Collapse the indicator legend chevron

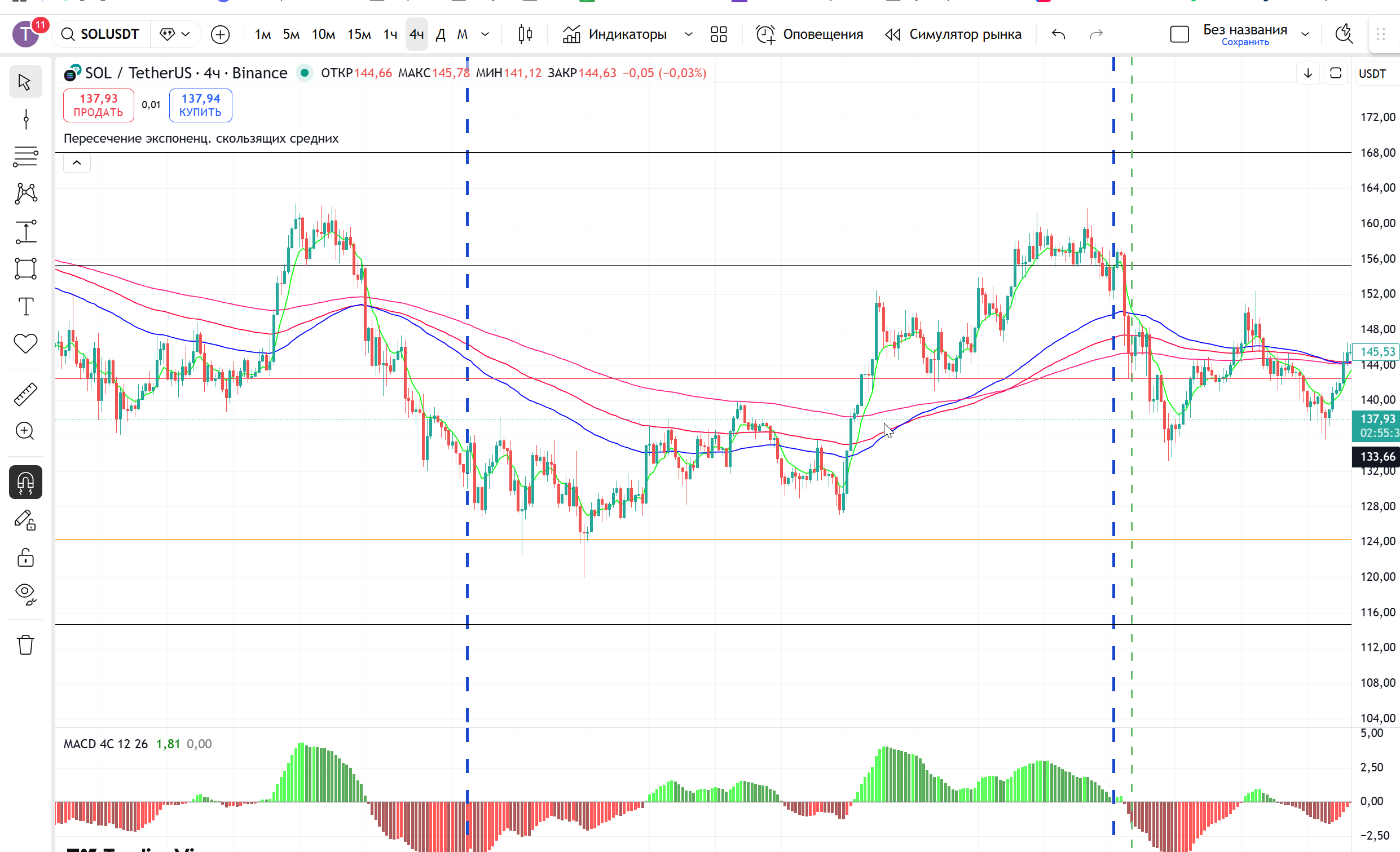[77, 163]
